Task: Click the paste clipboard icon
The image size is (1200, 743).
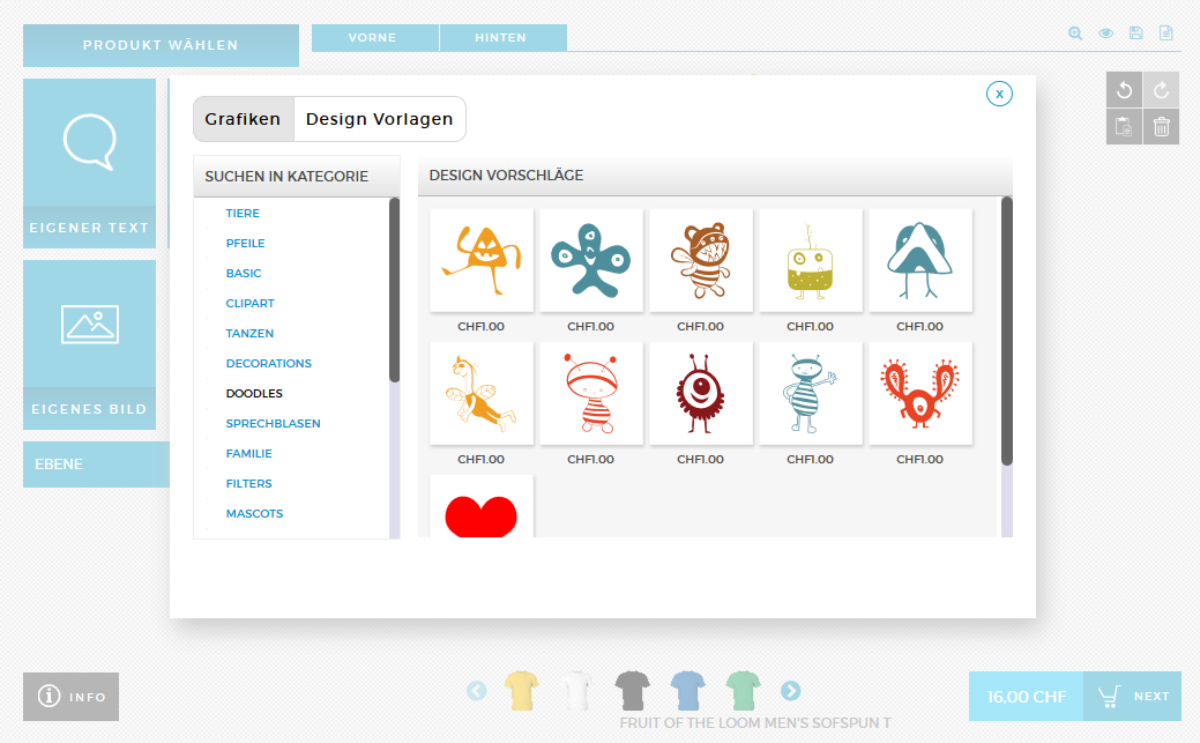Action: 1124,127
